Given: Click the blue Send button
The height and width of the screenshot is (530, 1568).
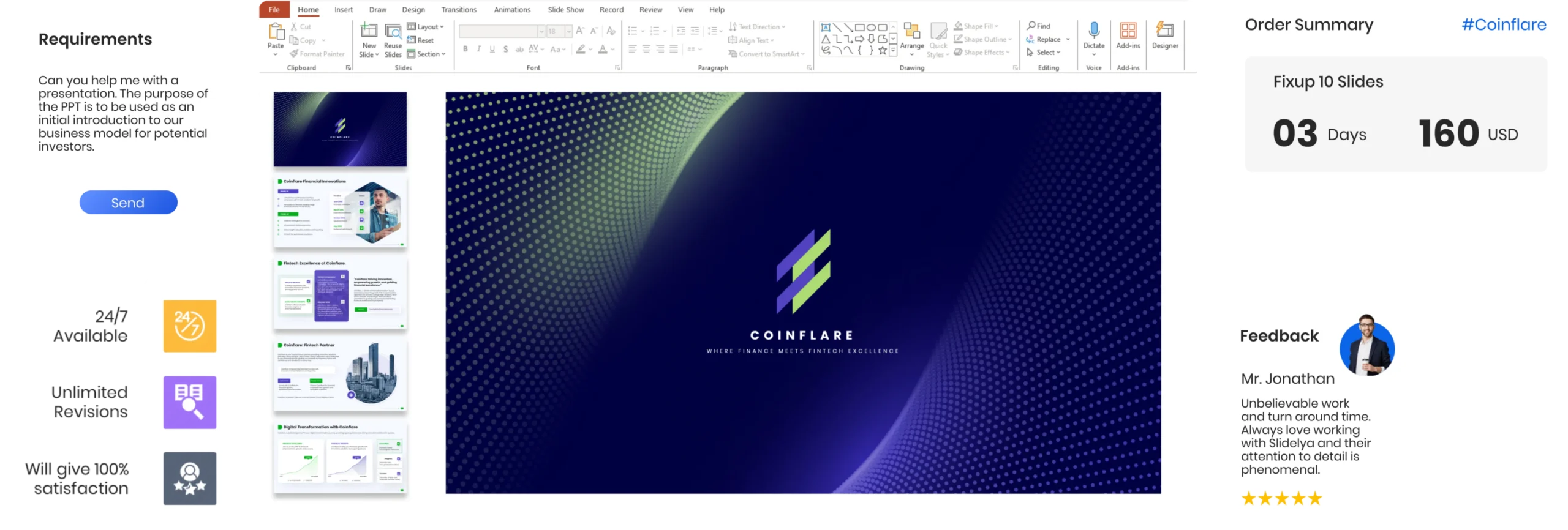Looking at the screenshot, I should pos(129,203).
